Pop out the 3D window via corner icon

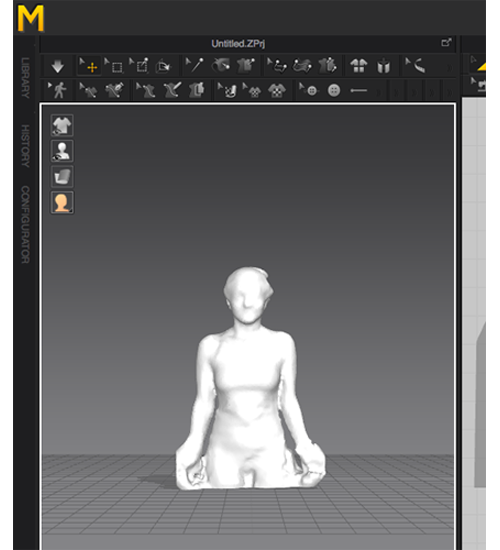tap(446, 42)
